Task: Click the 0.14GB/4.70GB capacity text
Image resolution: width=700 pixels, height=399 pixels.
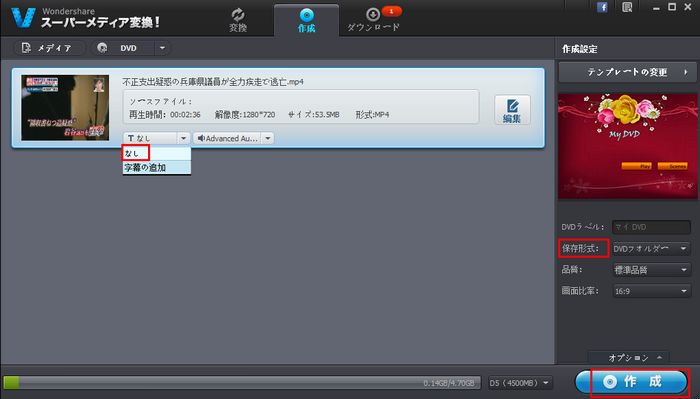Action: point(450,383)
